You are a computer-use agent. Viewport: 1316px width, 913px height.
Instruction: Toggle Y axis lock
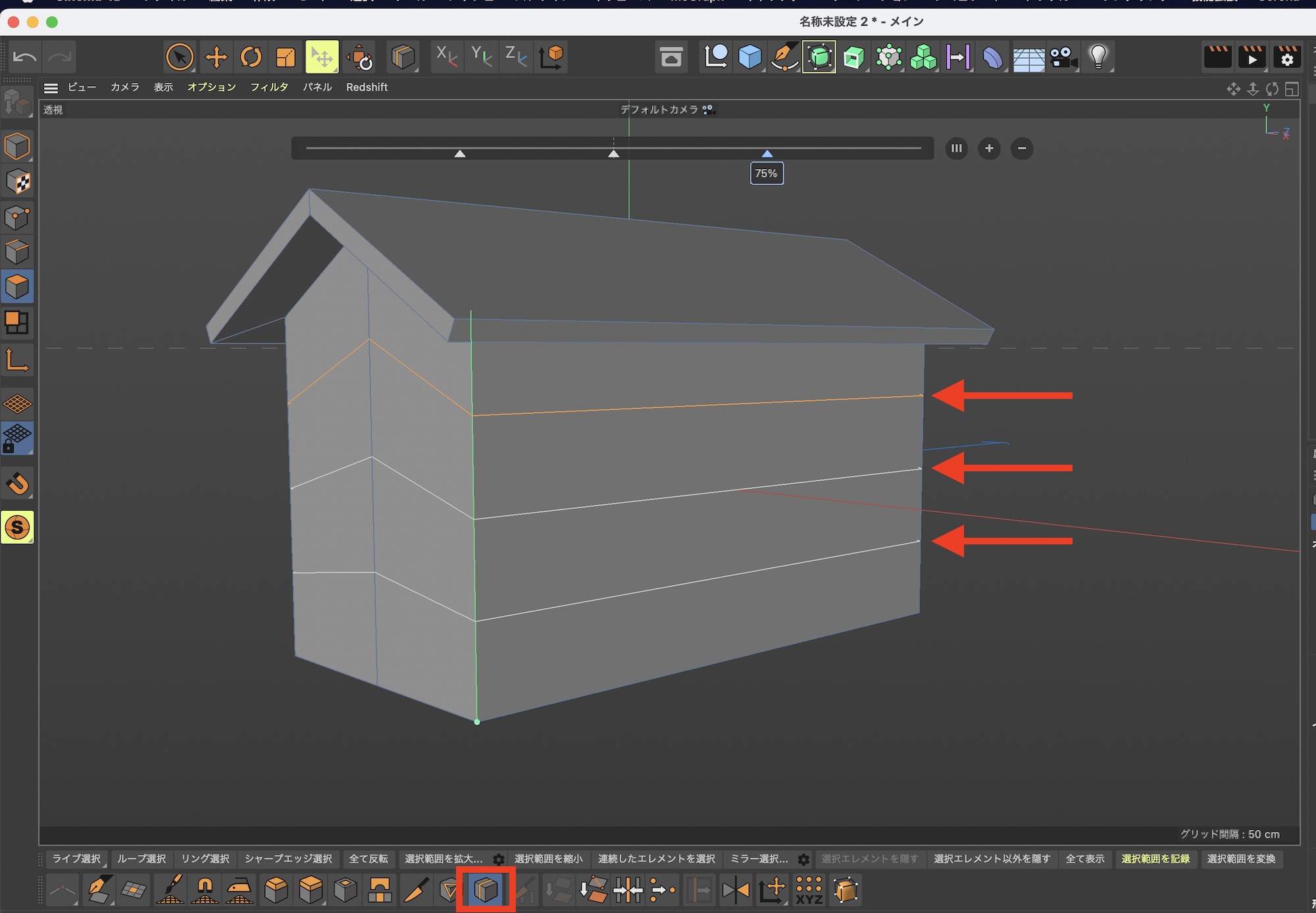(482, 57)
